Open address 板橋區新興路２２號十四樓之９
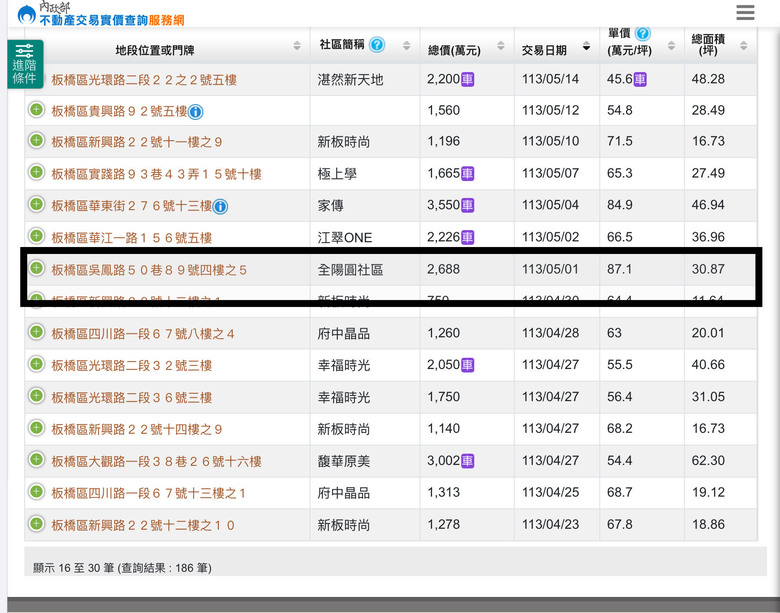Viewport: 780px width, 613px height. 137,429
